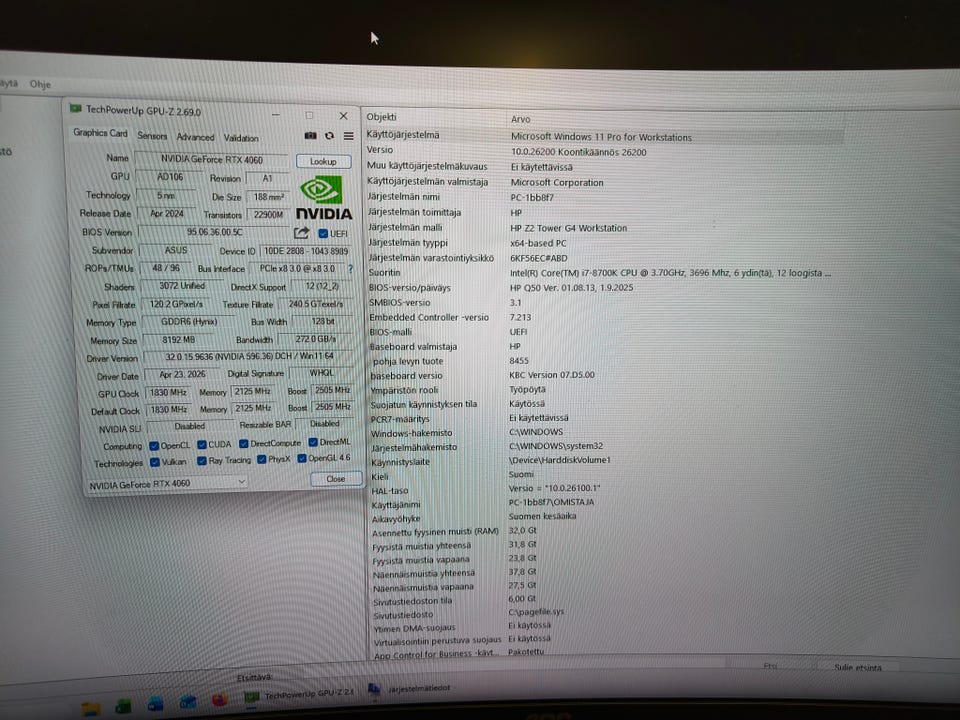Screen dimensions: 960x720
Task: Select the Käyttöjärjestelmä row in system info
Action: pos(604,136)
